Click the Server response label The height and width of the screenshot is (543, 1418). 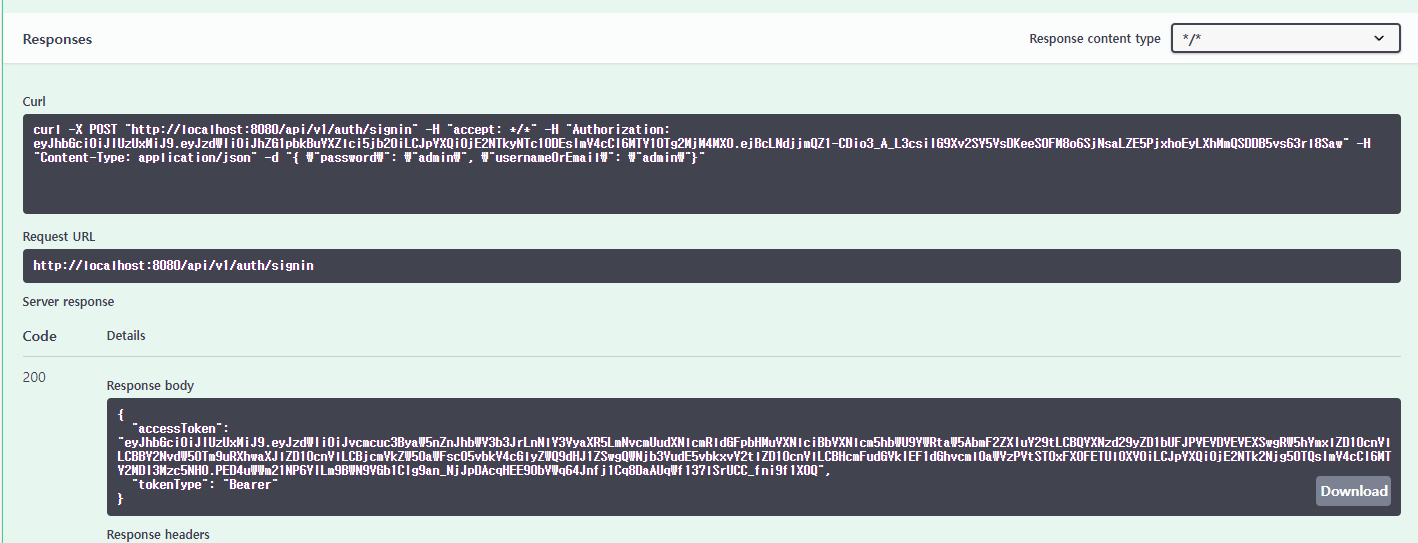pos(68,302)
